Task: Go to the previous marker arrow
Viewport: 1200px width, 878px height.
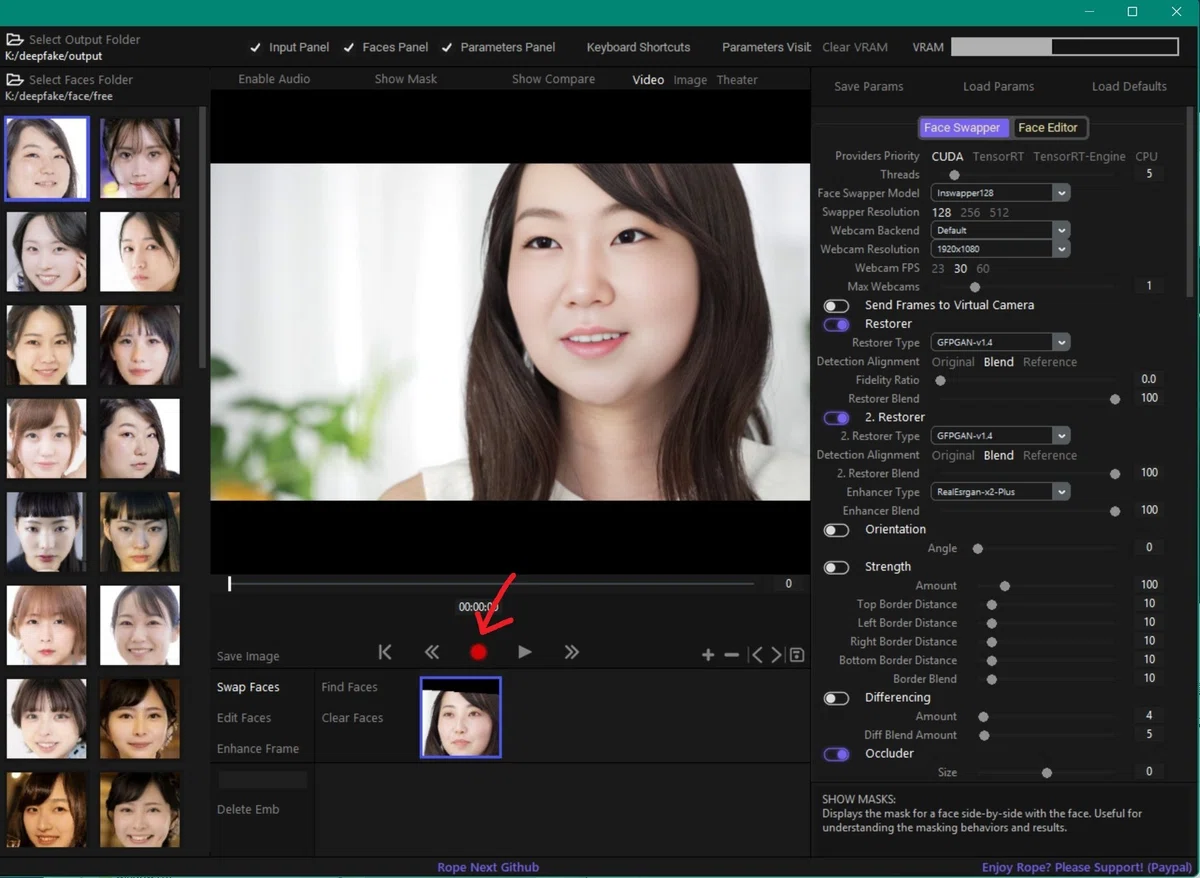Action: (756, 655)
